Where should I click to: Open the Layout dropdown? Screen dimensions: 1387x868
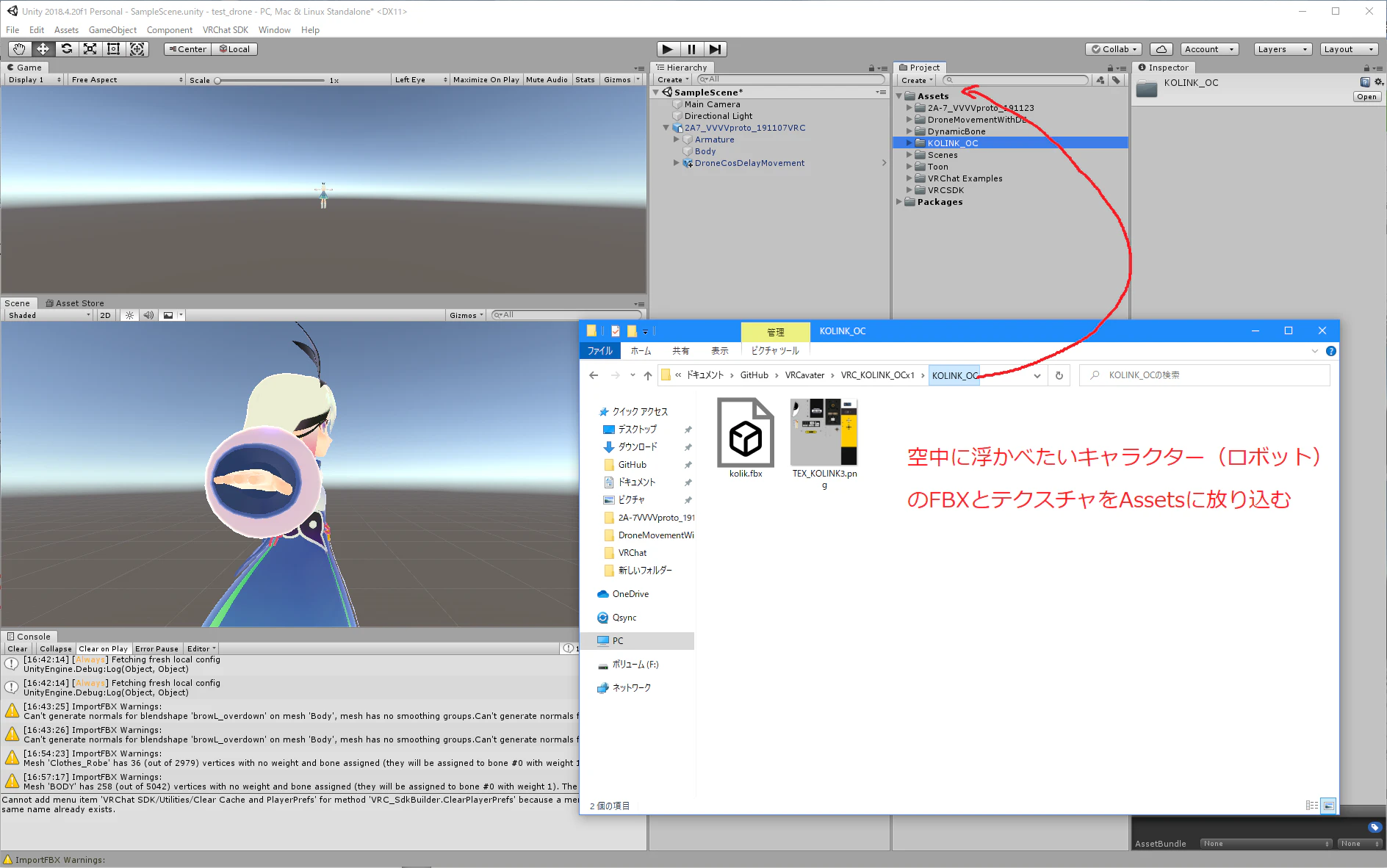1349,49
